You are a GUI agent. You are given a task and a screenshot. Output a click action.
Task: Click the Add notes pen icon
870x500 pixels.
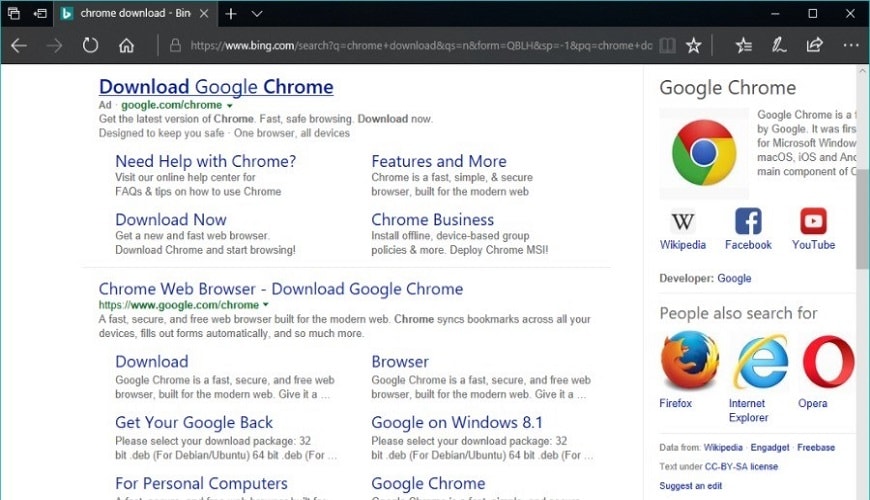779,45
